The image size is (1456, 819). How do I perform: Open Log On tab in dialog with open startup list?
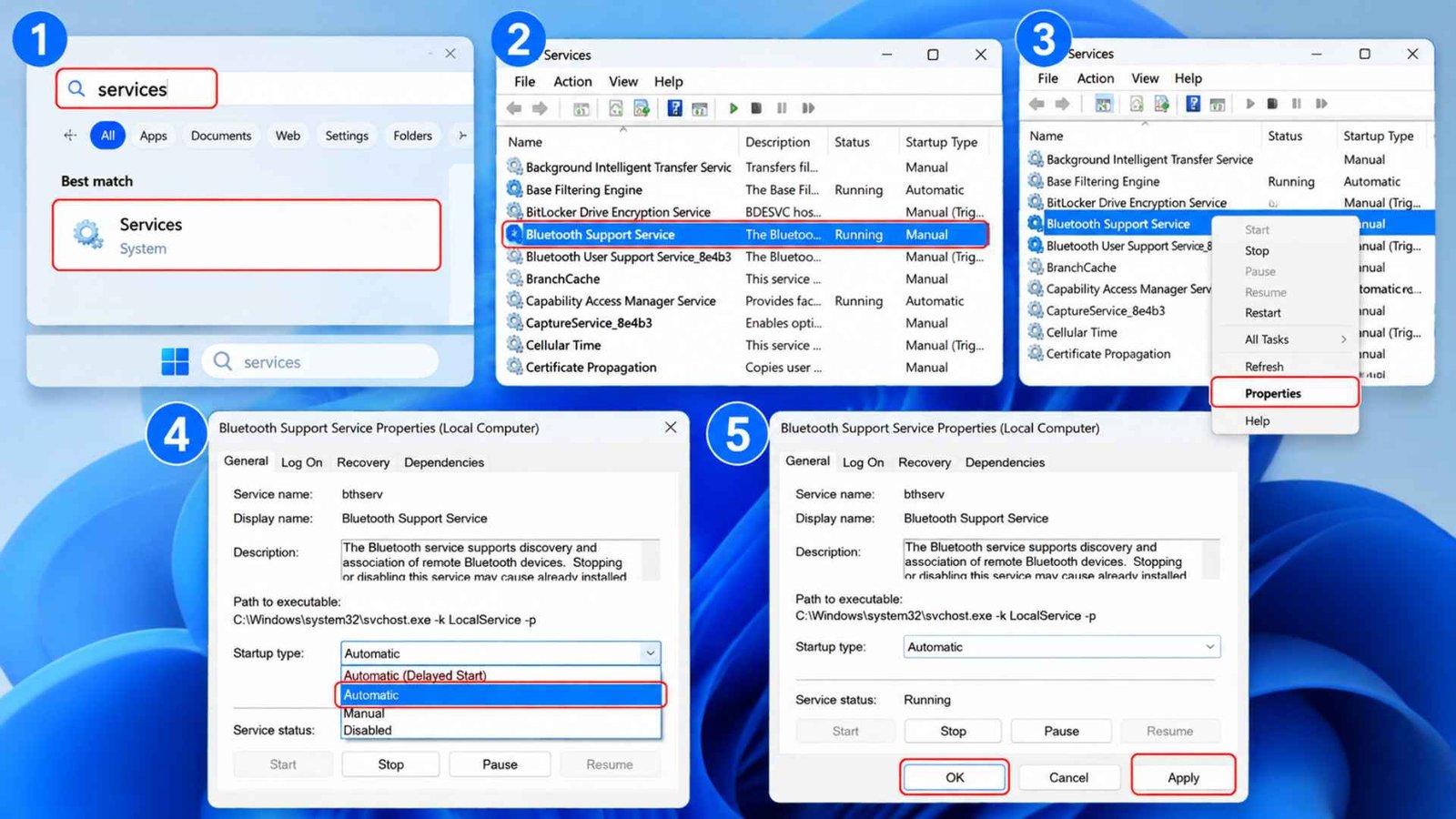tap(301, 462)
